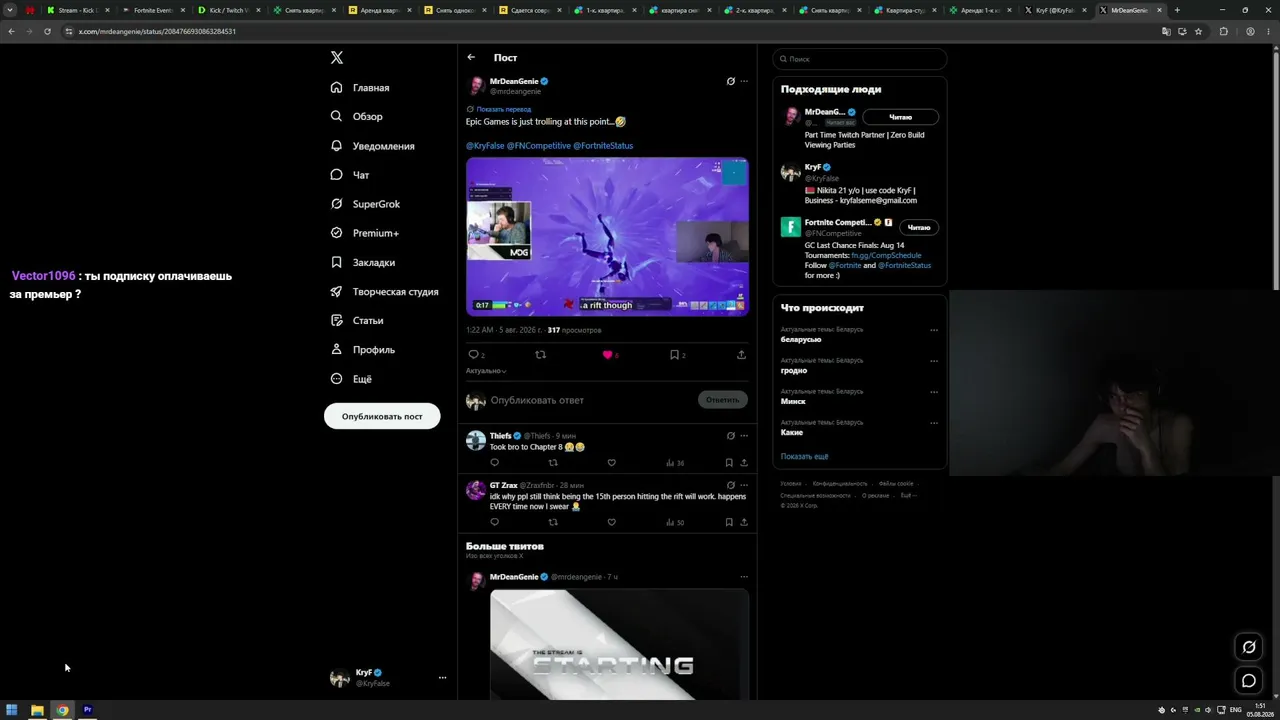Image resolution: width=1280 pixels, height=720 pixels.
Task: Share the Thiefs reply
Action: point(743,463)
